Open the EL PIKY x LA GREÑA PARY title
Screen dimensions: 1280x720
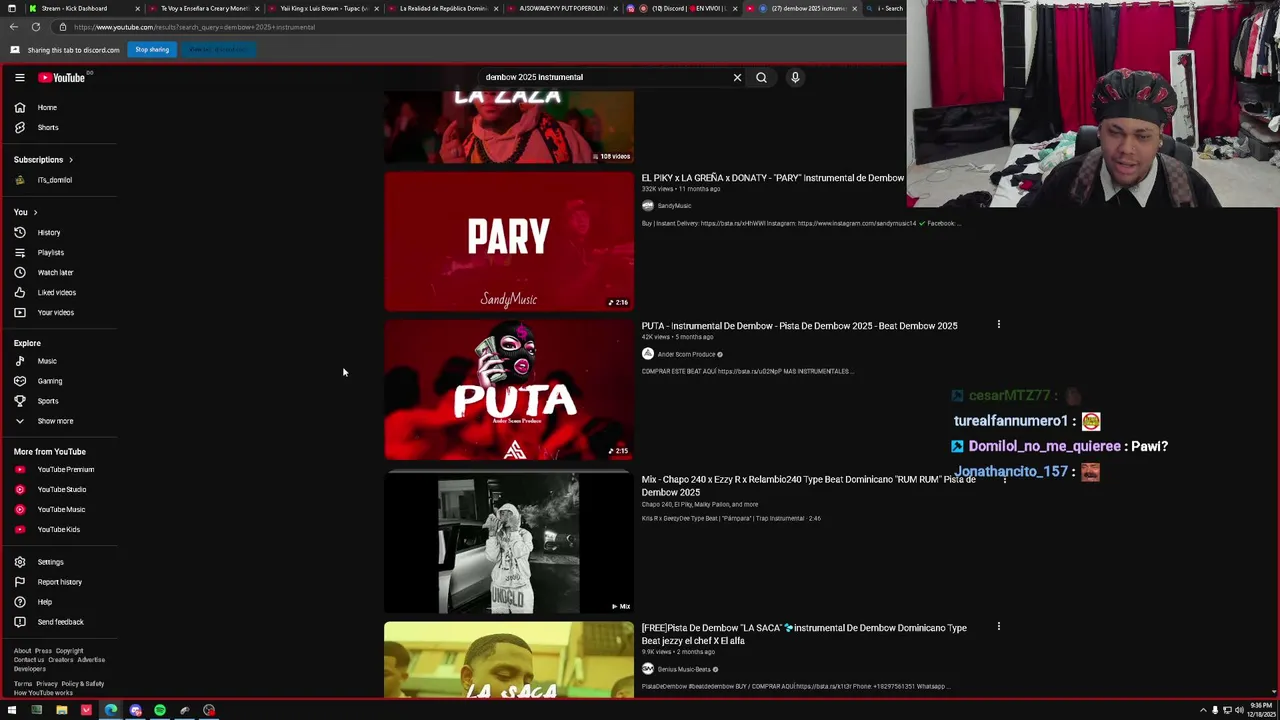(x=772, y=178)
